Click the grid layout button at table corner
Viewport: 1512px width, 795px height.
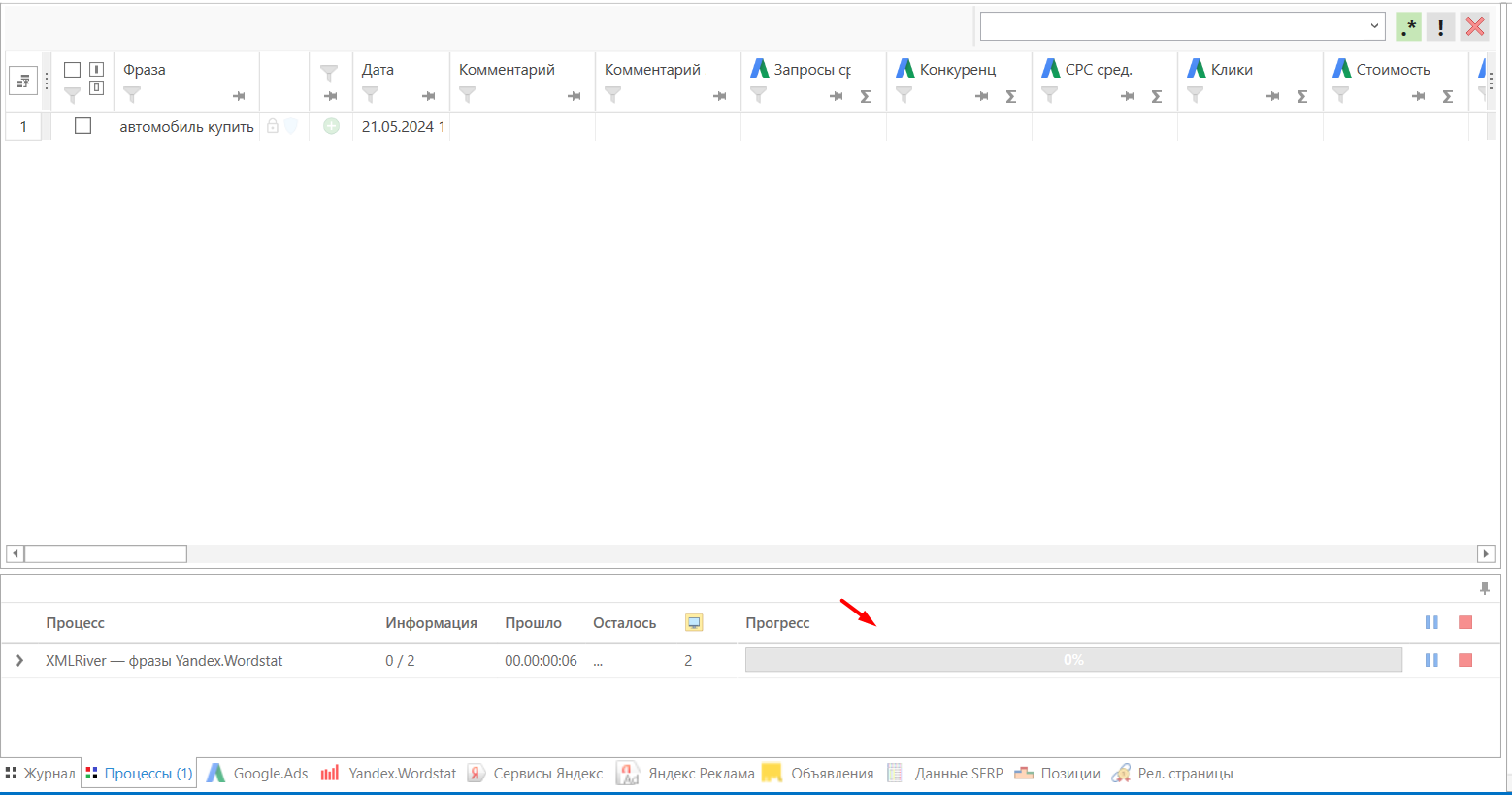click(23, 82)
